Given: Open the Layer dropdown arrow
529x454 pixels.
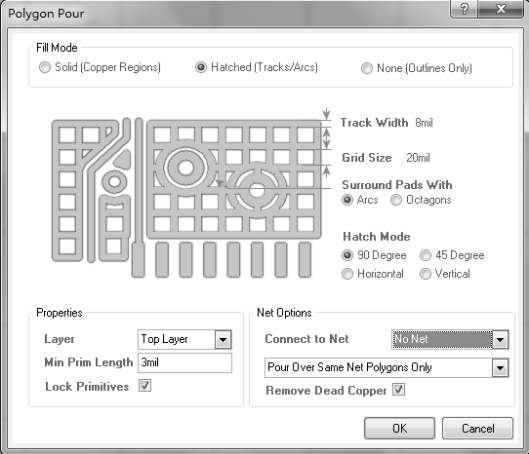Looking at the screenshot, I should click(x=223, y=339).
